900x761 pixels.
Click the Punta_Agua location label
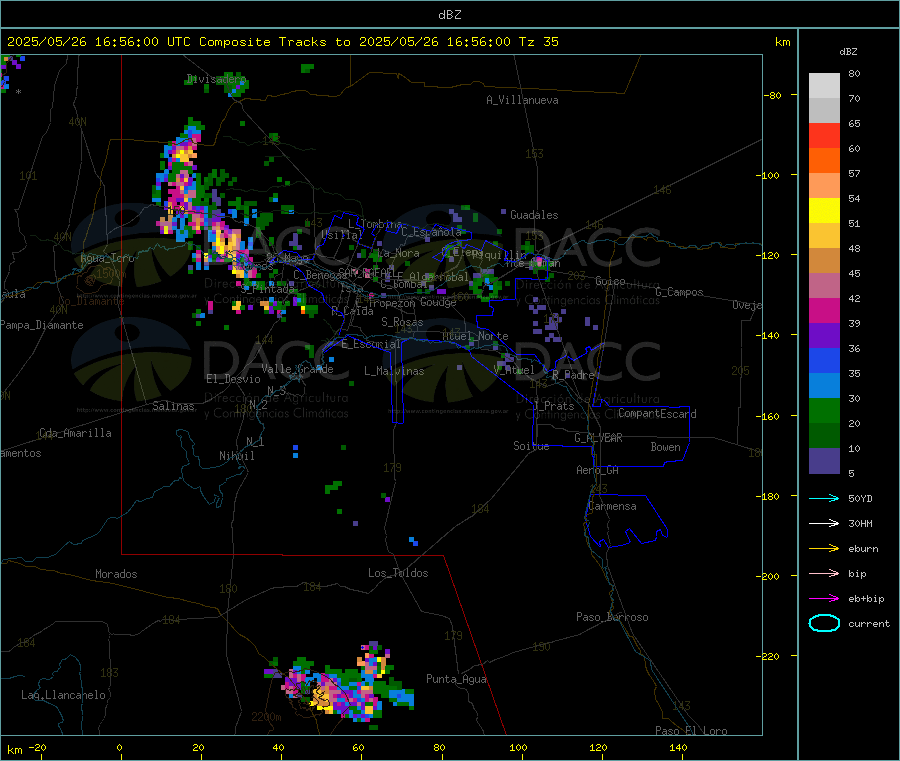click(x=456, y=679)
